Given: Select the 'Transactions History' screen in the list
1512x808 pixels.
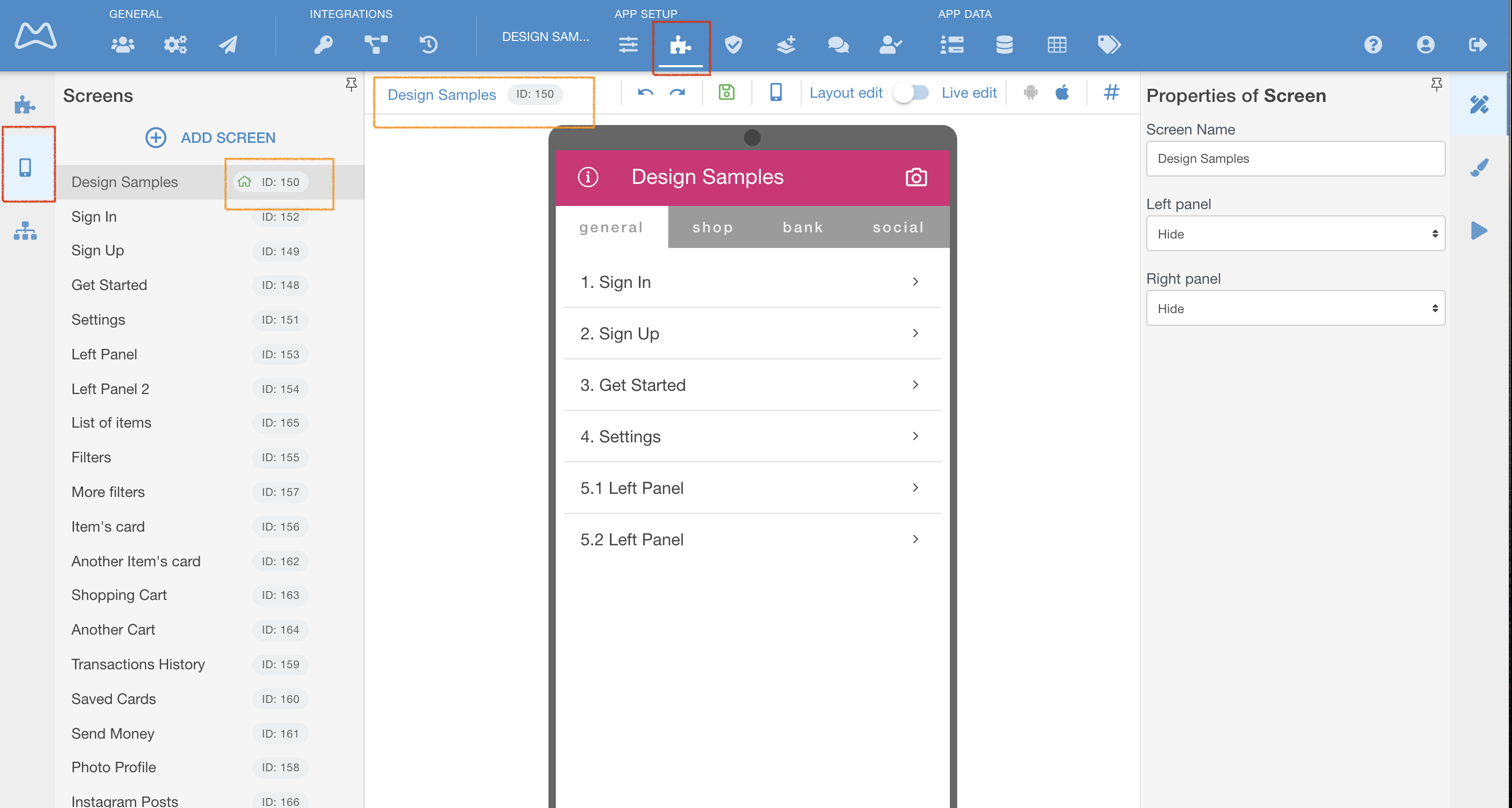Looking at the screenshot, I should point(209,664).
